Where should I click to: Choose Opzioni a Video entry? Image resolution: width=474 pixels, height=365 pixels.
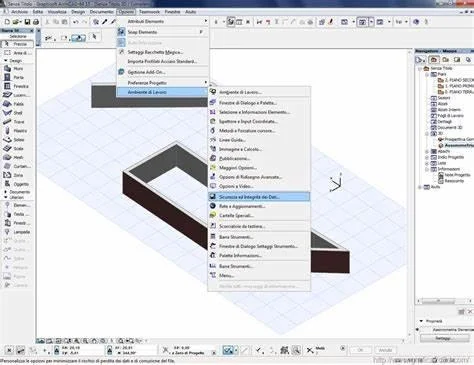259,186
